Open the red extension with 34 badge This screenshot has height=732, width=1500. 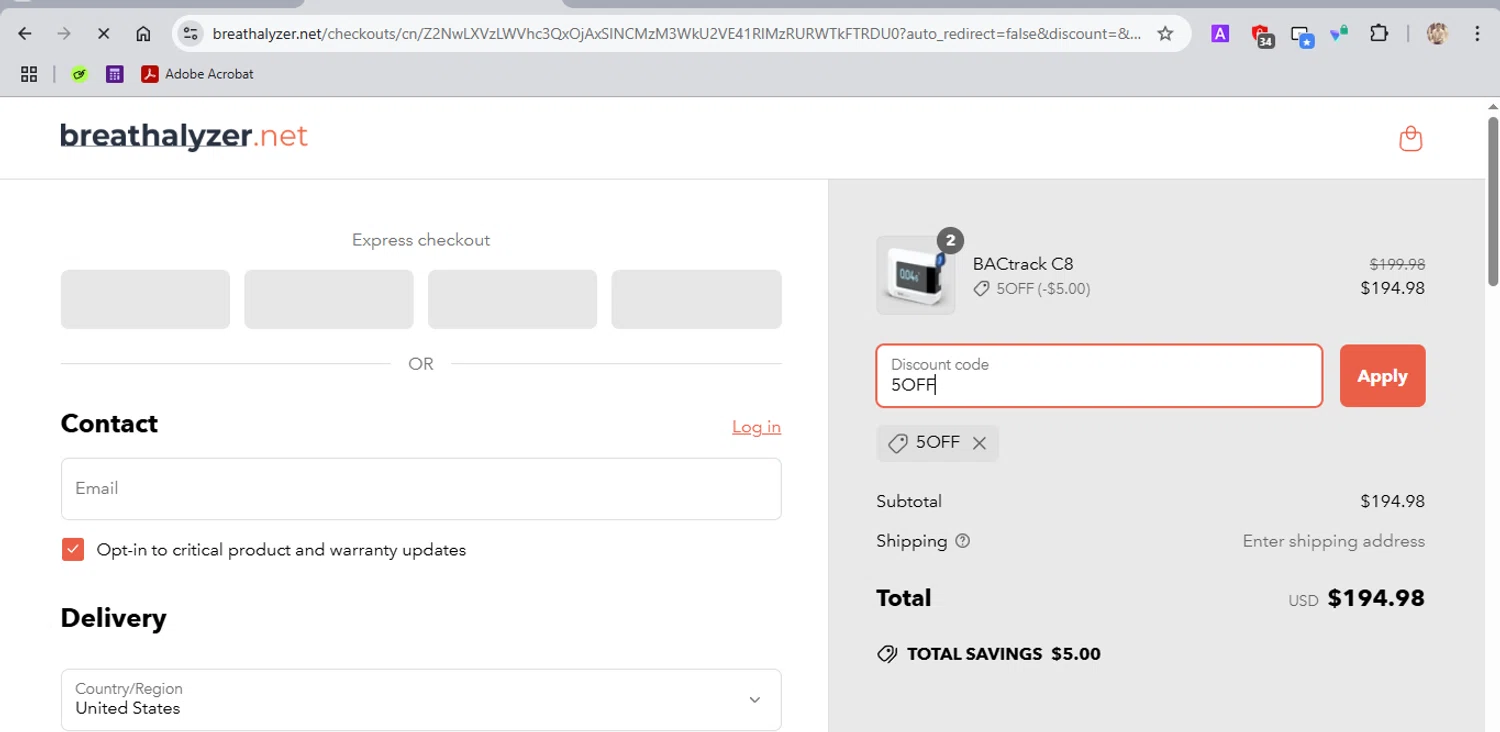[x=1262, y=35]
